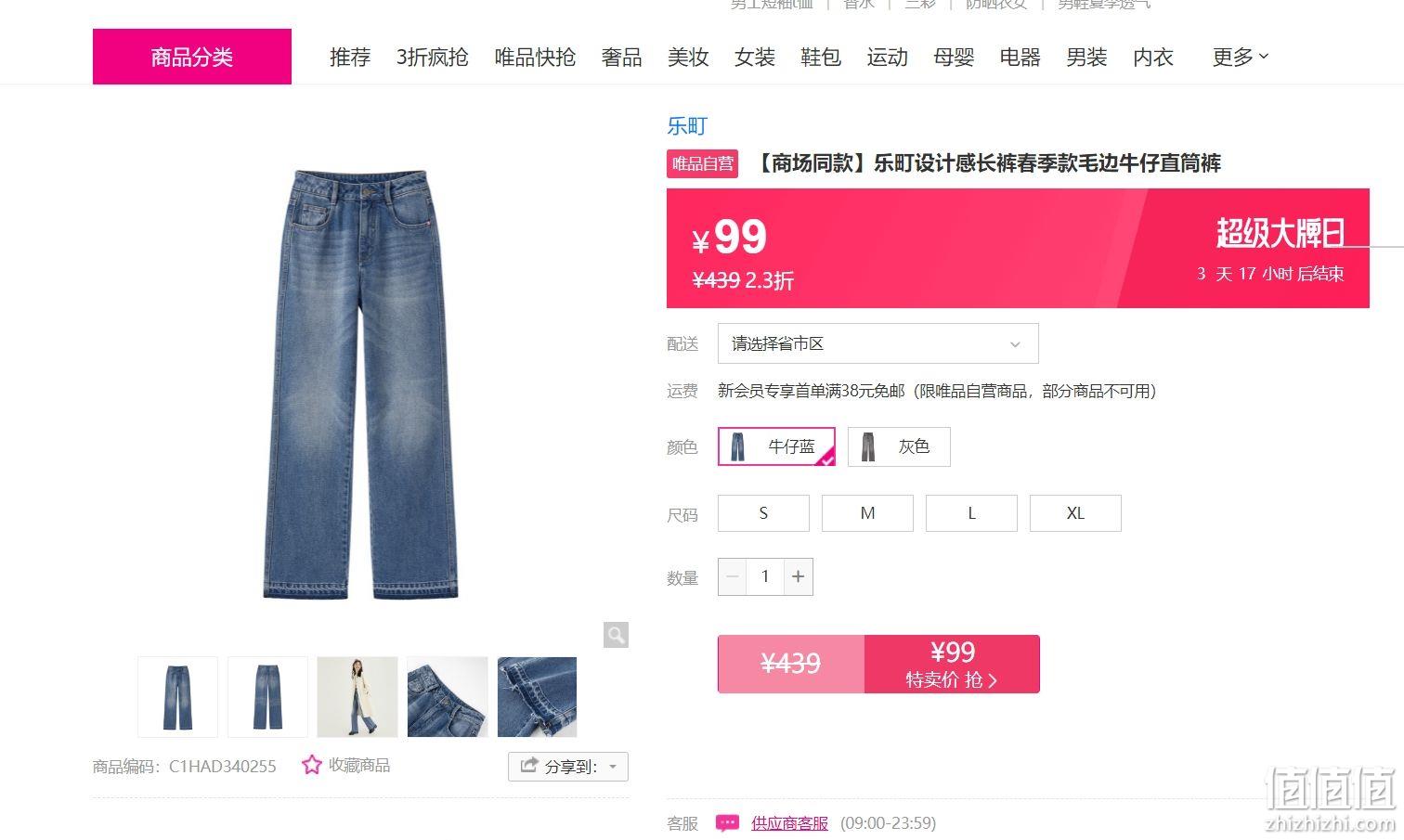Expand the 更多 navigation menu
This screenshot has height=840, width=1404.
1241,57
